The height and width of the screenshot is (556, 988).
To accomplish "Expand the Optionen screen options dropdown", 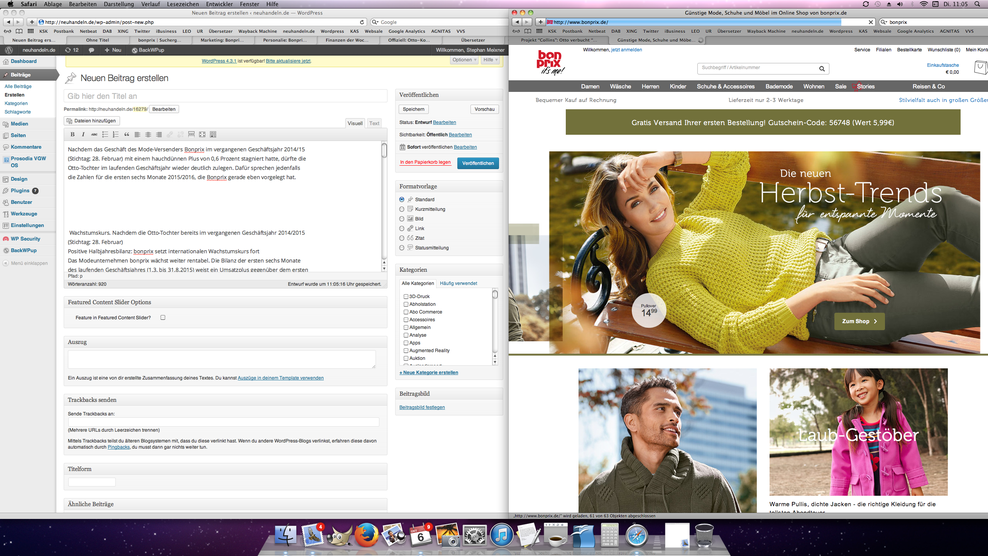I will pos(464,60).
